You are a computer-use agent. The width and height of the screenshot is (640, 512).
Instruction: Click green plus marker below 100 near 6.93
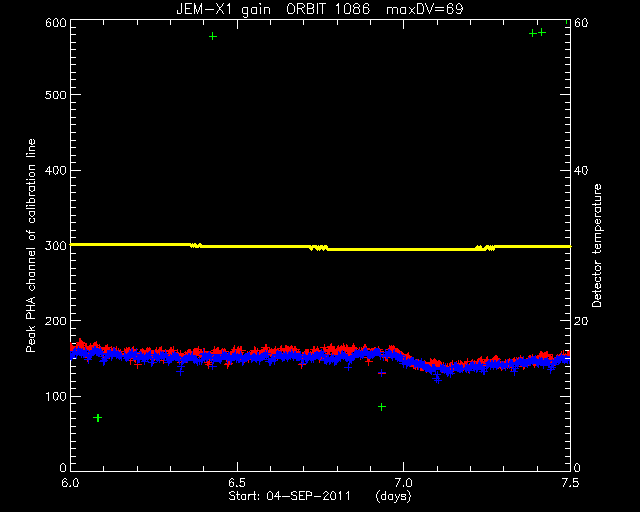click(x=382, y=407)
